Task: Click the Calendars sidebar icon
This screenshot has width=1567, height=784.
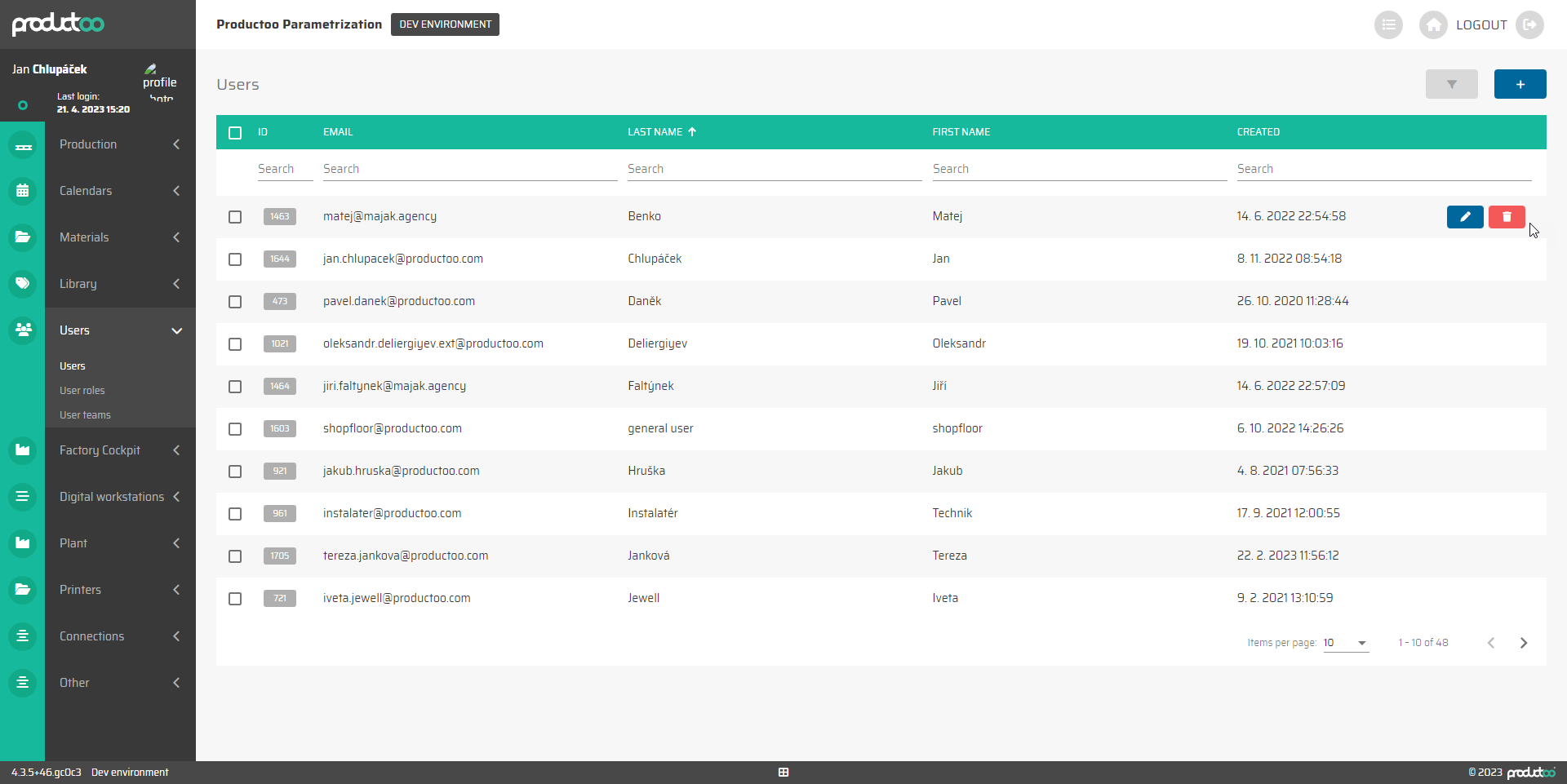Action: point(23,191)
